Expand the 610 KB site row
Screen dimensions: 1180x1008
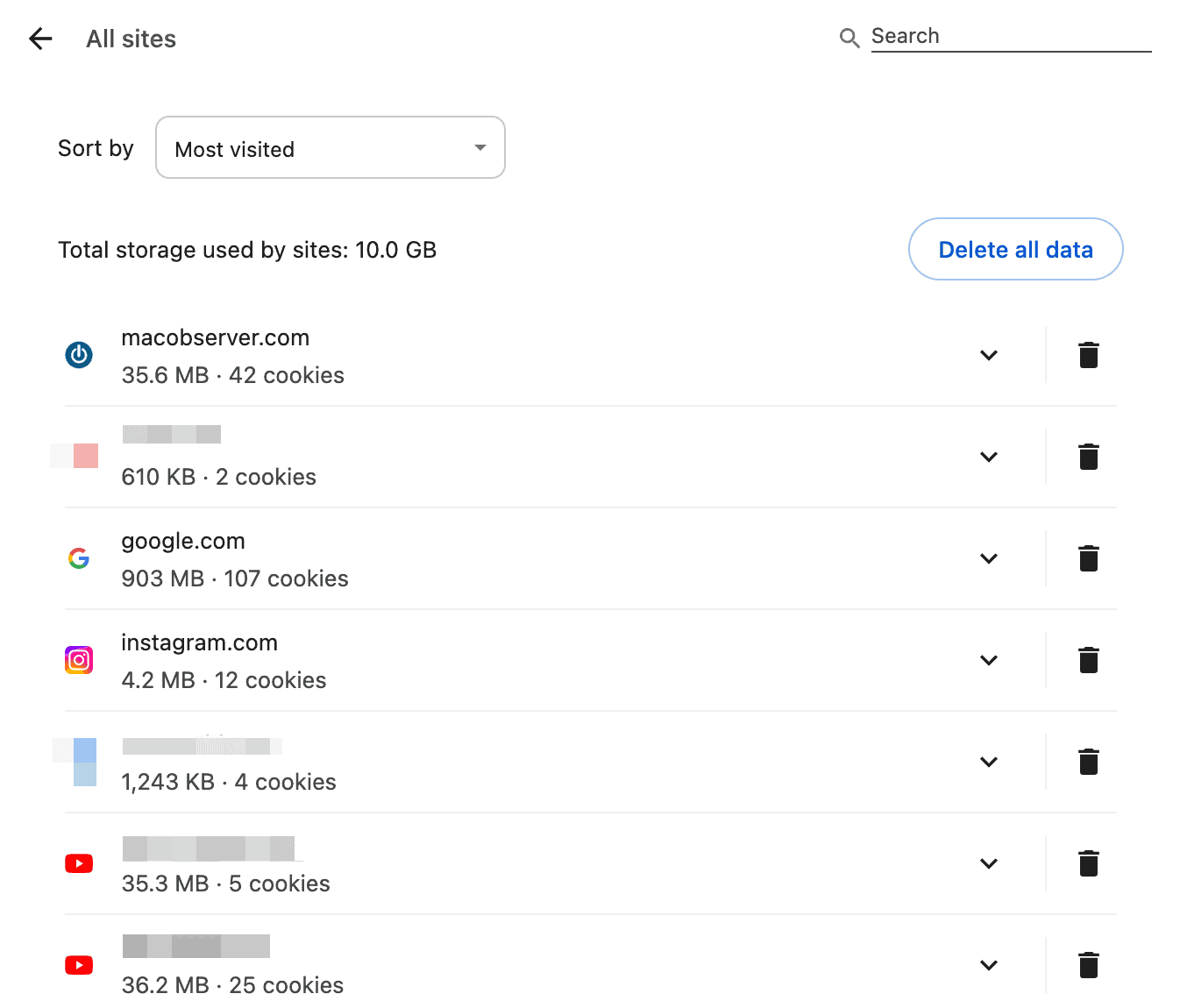coord(988,457)
